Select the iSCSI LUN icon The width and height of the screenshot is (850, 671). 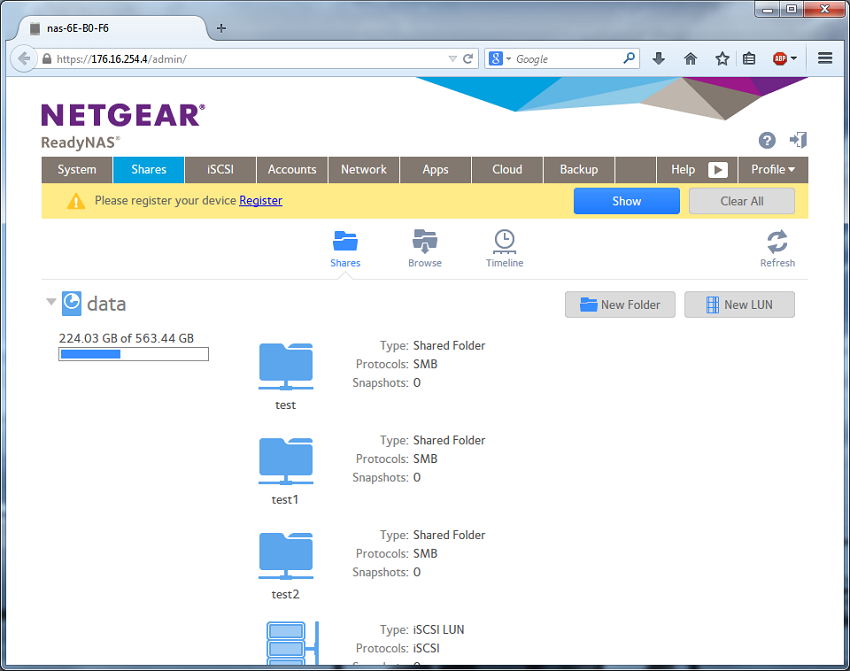(293, 643)
